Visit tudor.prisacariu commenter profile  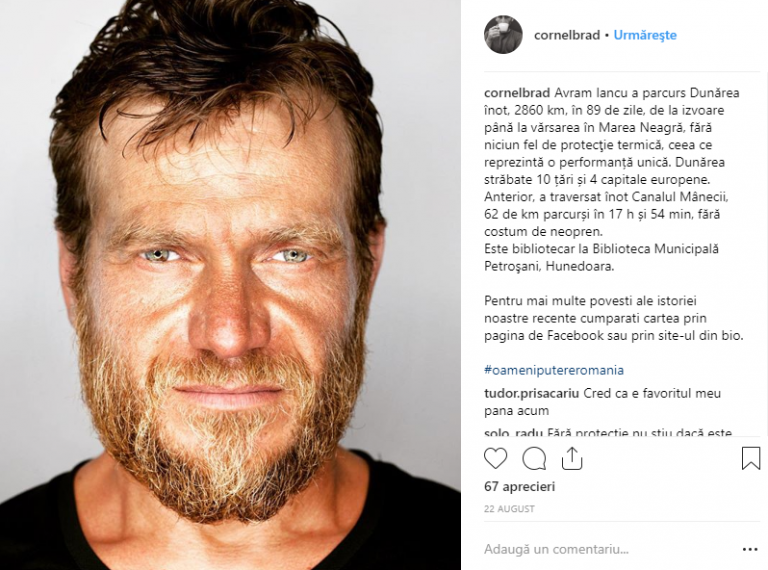point(531,393)
